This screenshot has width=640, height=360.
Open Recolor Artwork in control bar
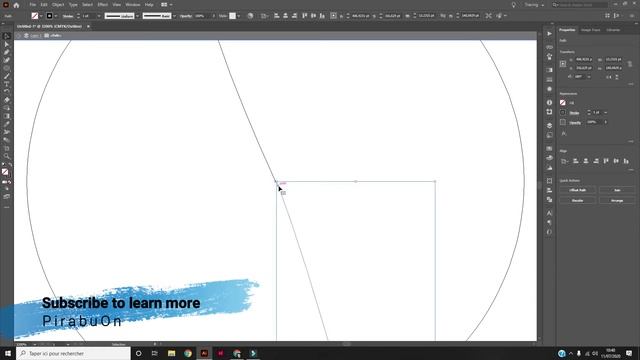coord(250,16)
